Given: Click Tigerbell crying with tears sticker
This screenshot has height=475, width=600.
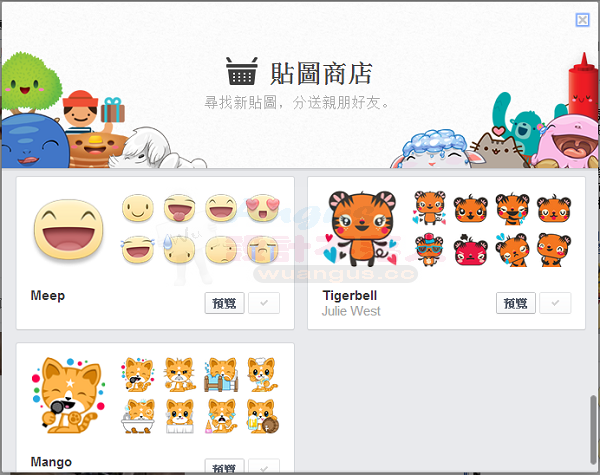Looking at the screenshot, I should pyautogui.click(x=512, y=209).
